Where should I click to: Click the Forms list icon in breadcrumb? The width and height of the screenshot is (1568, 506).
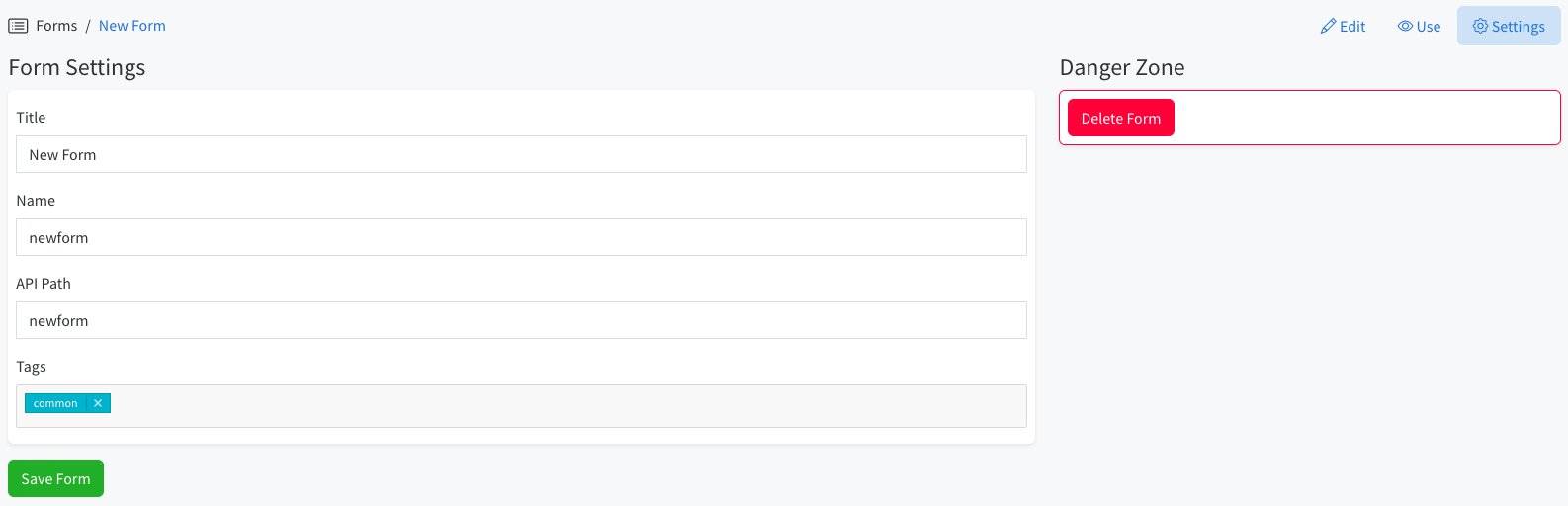tap(18, 26)
